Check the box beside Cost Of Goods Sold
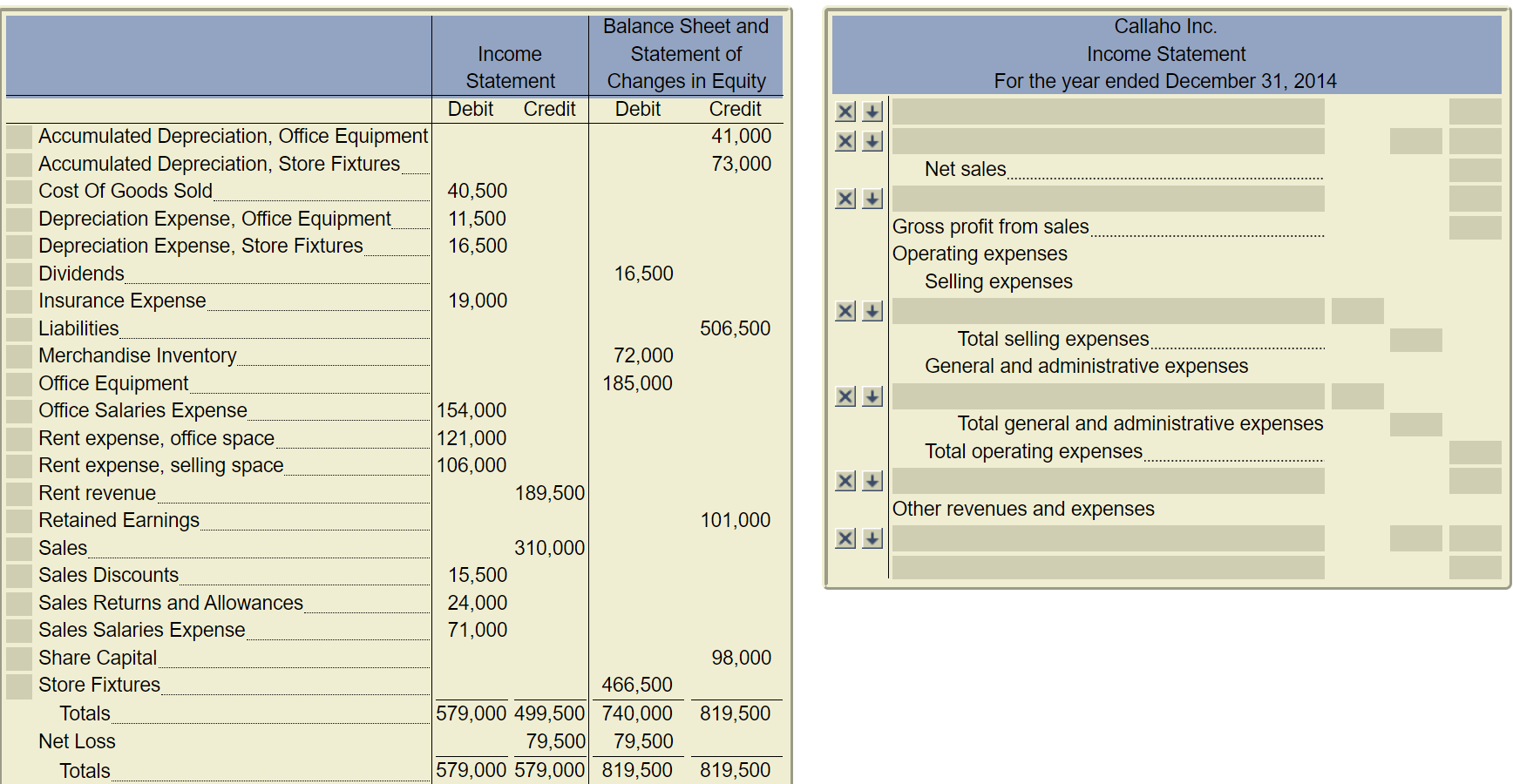The height and width of the screenshot is (784, 1513). (18, 191)
